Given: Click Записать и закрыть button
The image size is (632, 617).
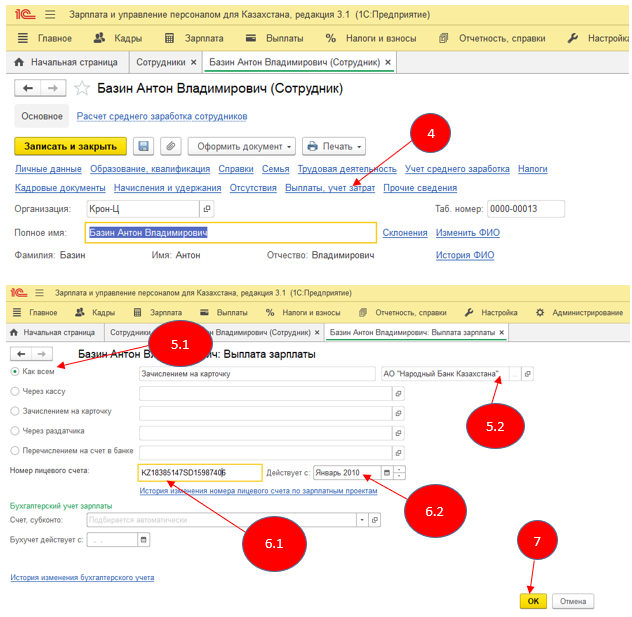Looking at the screenshot, I should pyautogui.click(x=71, y=146).
